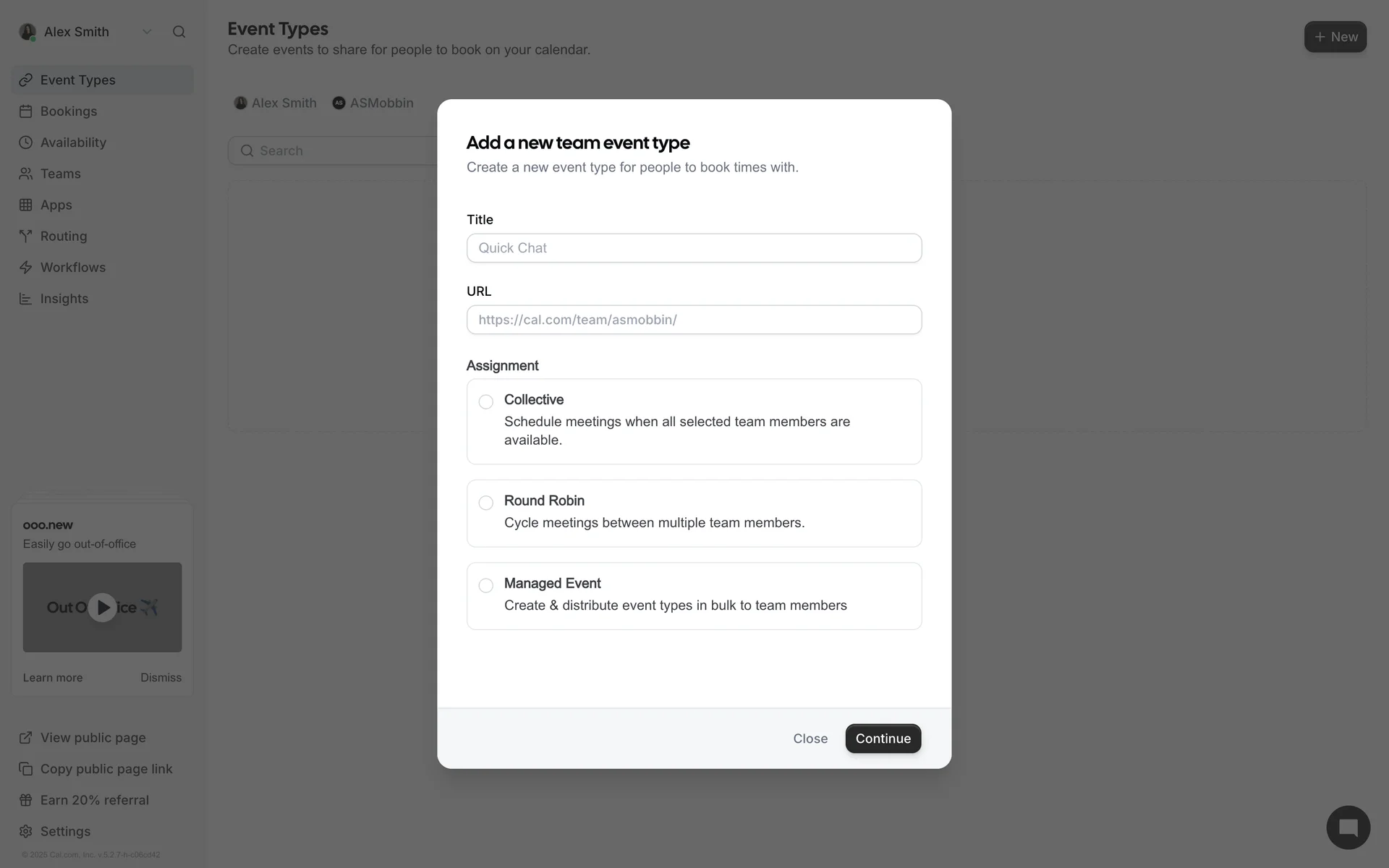This screenshot has width=1389, height=868.
Task: Select the Collective assignment radio button
Action: [486, 401]
